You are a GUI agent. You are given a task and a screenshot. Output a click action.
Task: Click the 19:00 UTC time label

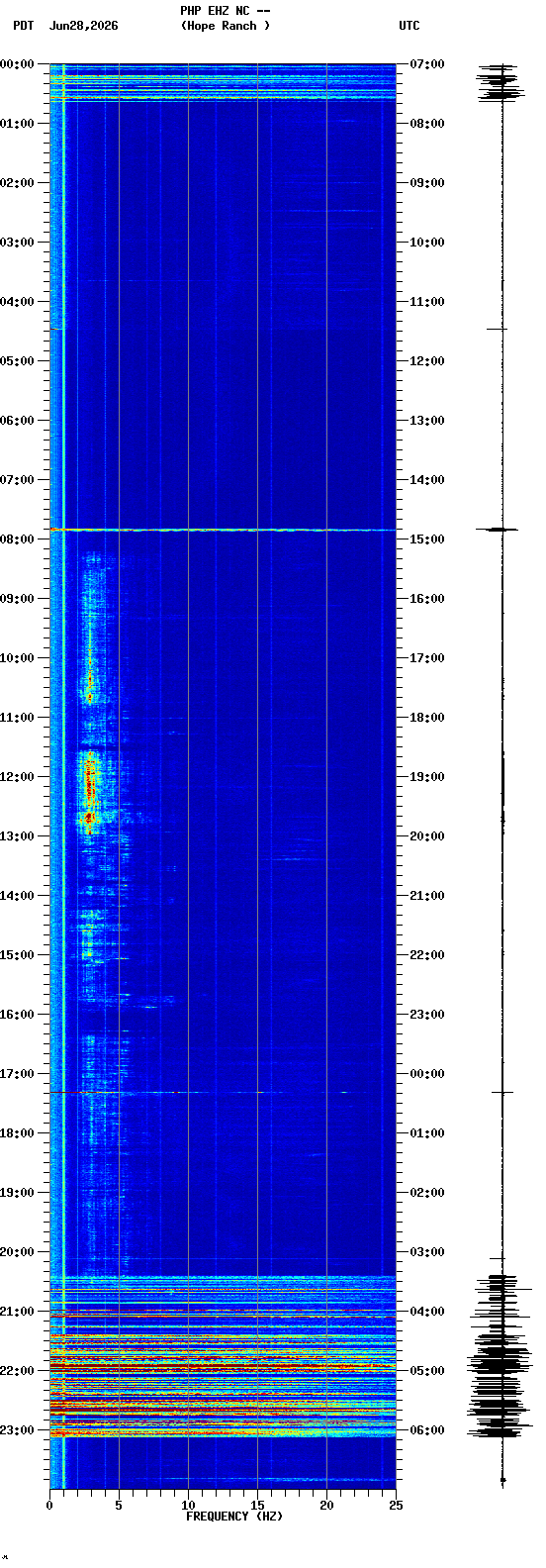point(426,776)
